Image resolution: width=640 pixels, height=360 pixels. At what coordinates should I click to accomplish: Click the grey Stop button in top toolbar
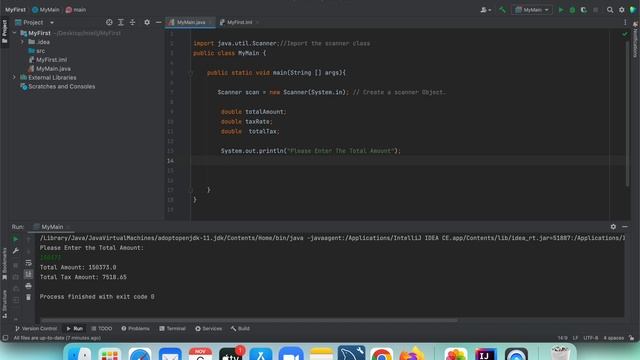[596, 10]
